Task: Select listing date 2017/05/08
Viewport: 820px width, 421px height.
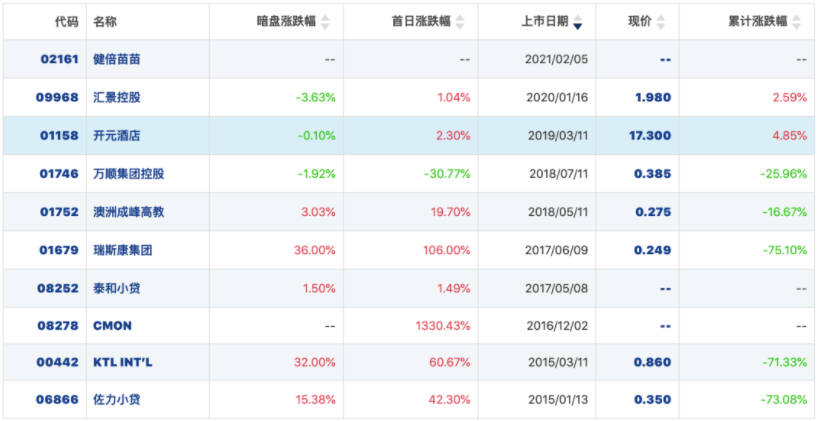Action: [556, 288]
